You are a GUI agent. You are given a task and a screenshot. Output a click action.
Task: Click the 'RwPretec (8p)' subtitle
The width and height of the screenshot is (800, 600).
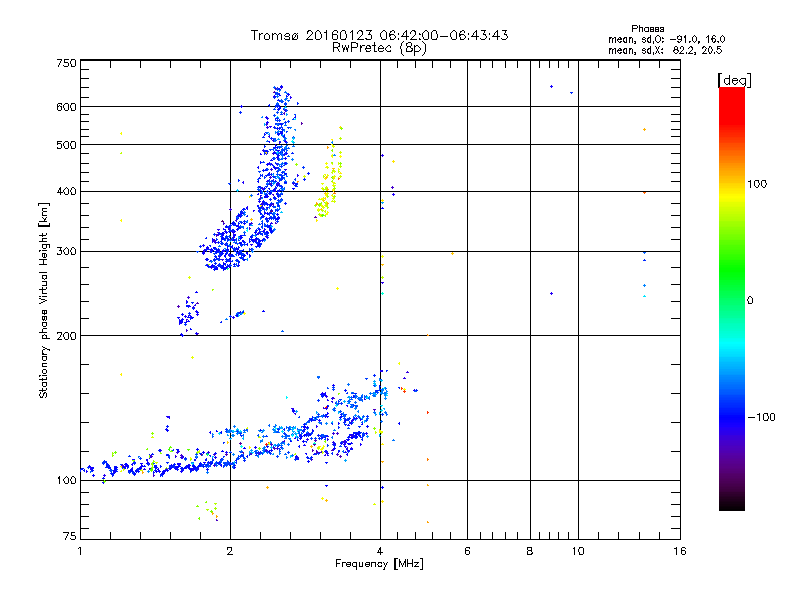point(379,48)
